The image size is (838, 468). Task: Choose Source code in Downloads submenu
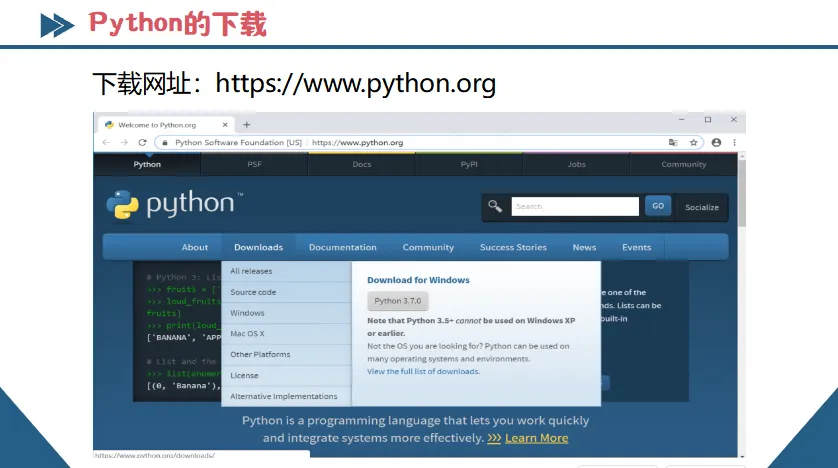286,292
